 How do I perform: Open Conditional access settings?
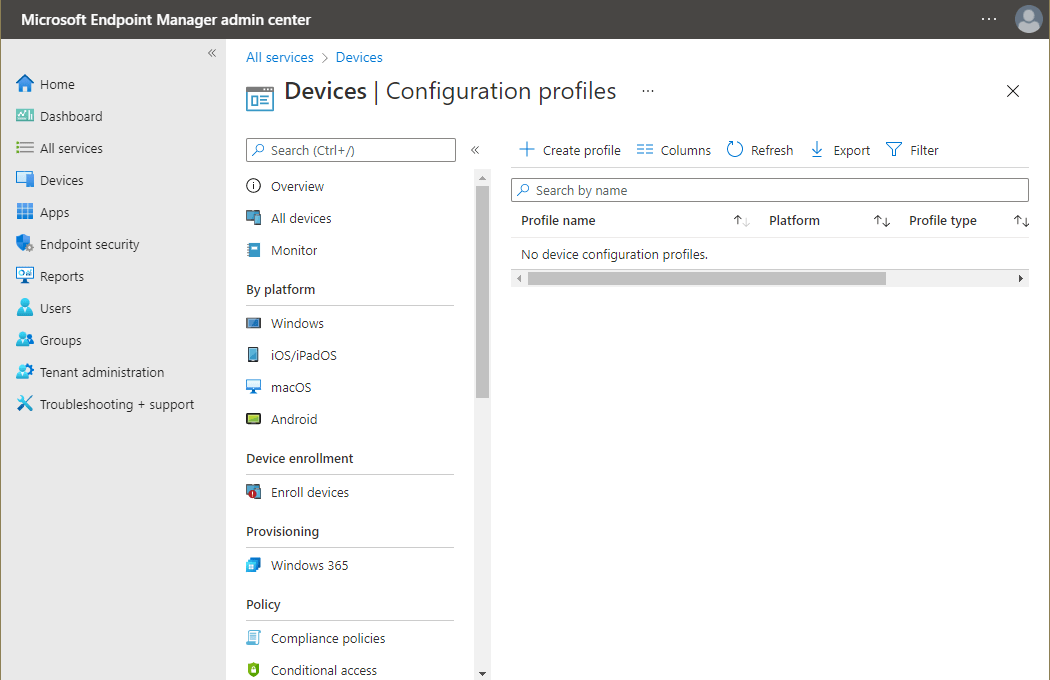pyautogui.click(x=324, y=670)
